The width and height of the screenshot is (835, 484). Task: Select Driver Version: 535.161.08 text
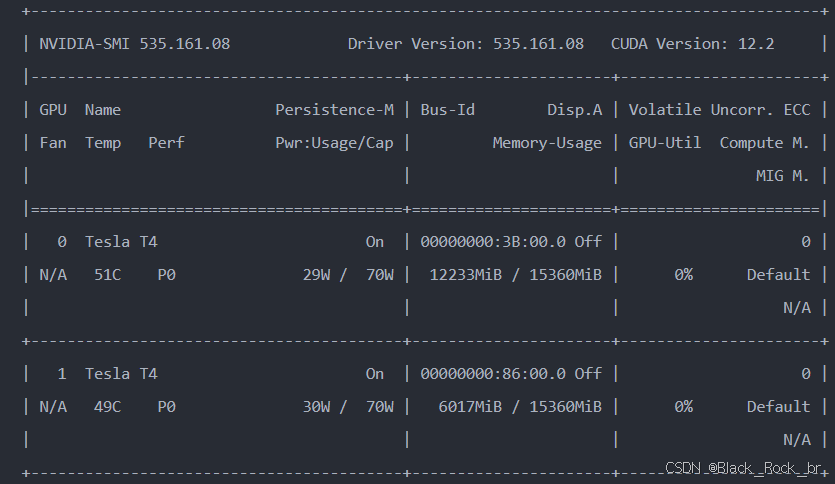465,44
